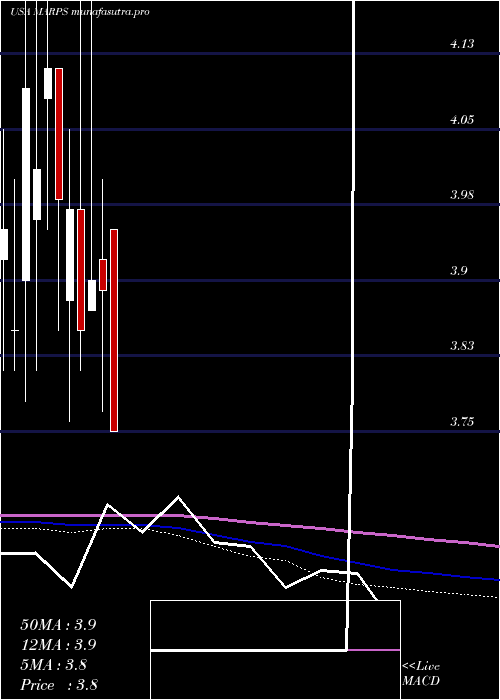Click the tall white candle reaching 4.1
This screenshot has width=500, height=700.
(26, 184)
